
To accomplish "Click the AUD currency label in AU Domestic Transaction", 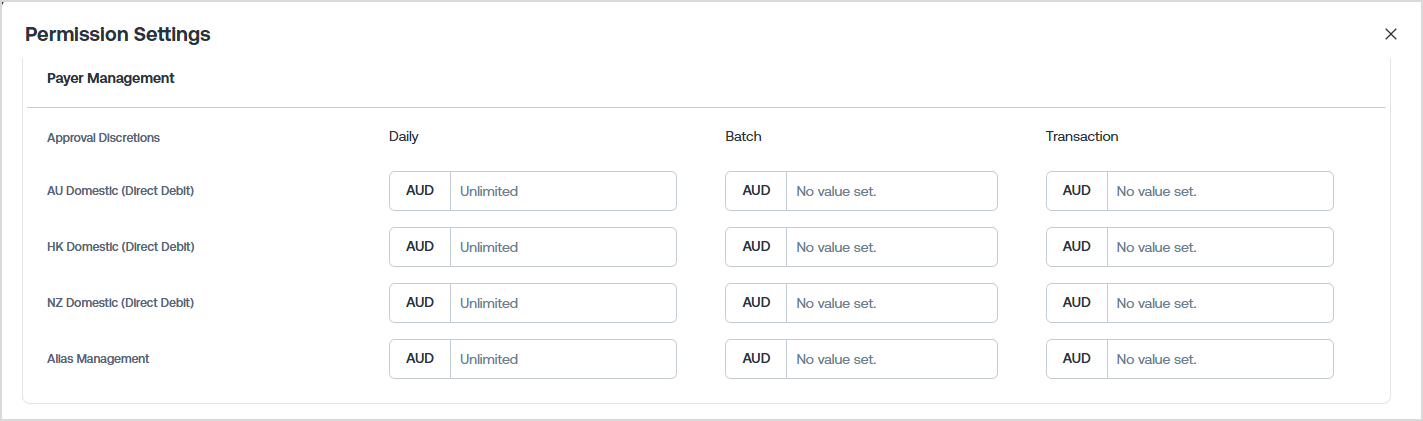I will (x=1077, y=190).
